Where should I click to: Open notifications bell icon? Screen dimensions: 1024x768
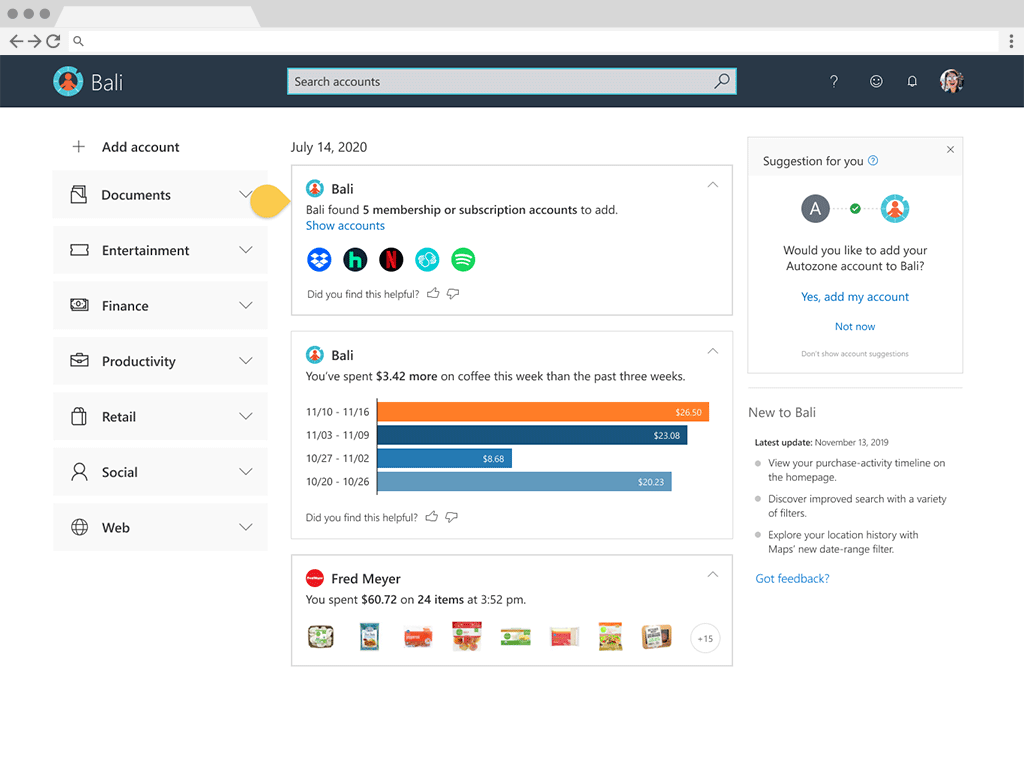pos(912,82)
